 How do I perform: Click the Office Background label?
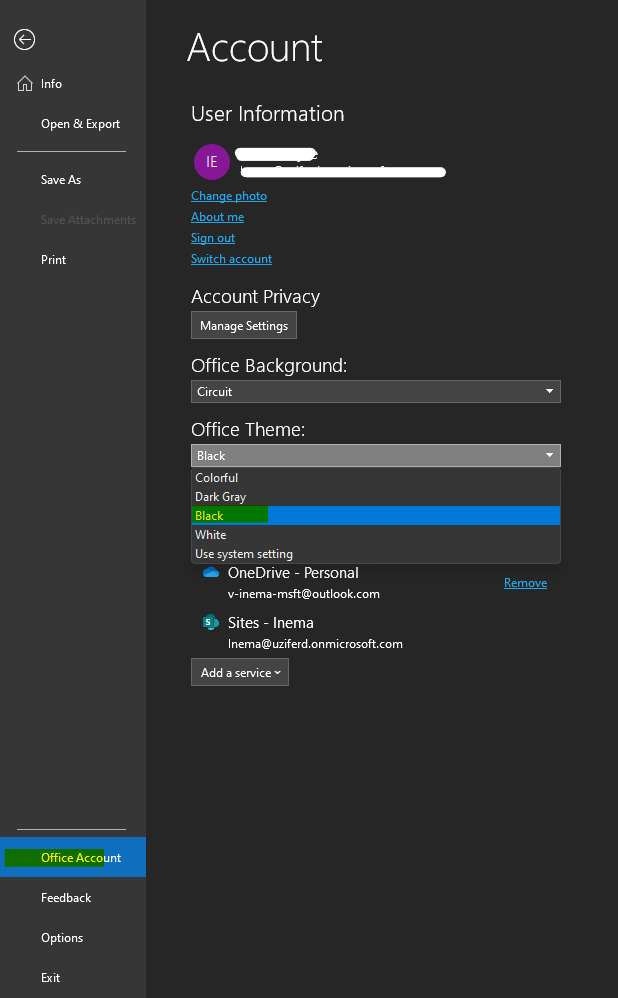tap(269, 365)
